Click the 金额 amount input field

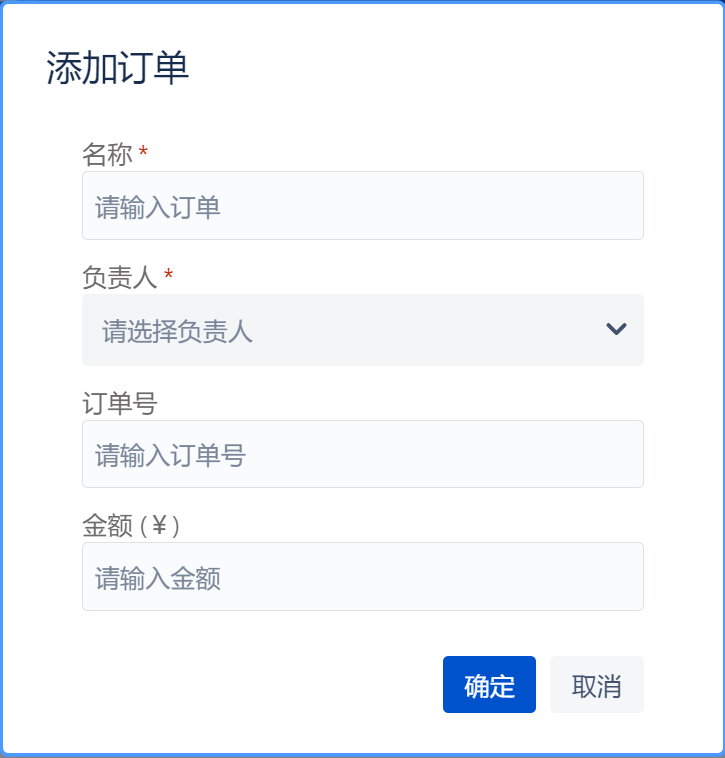click(x=362, y=577)
